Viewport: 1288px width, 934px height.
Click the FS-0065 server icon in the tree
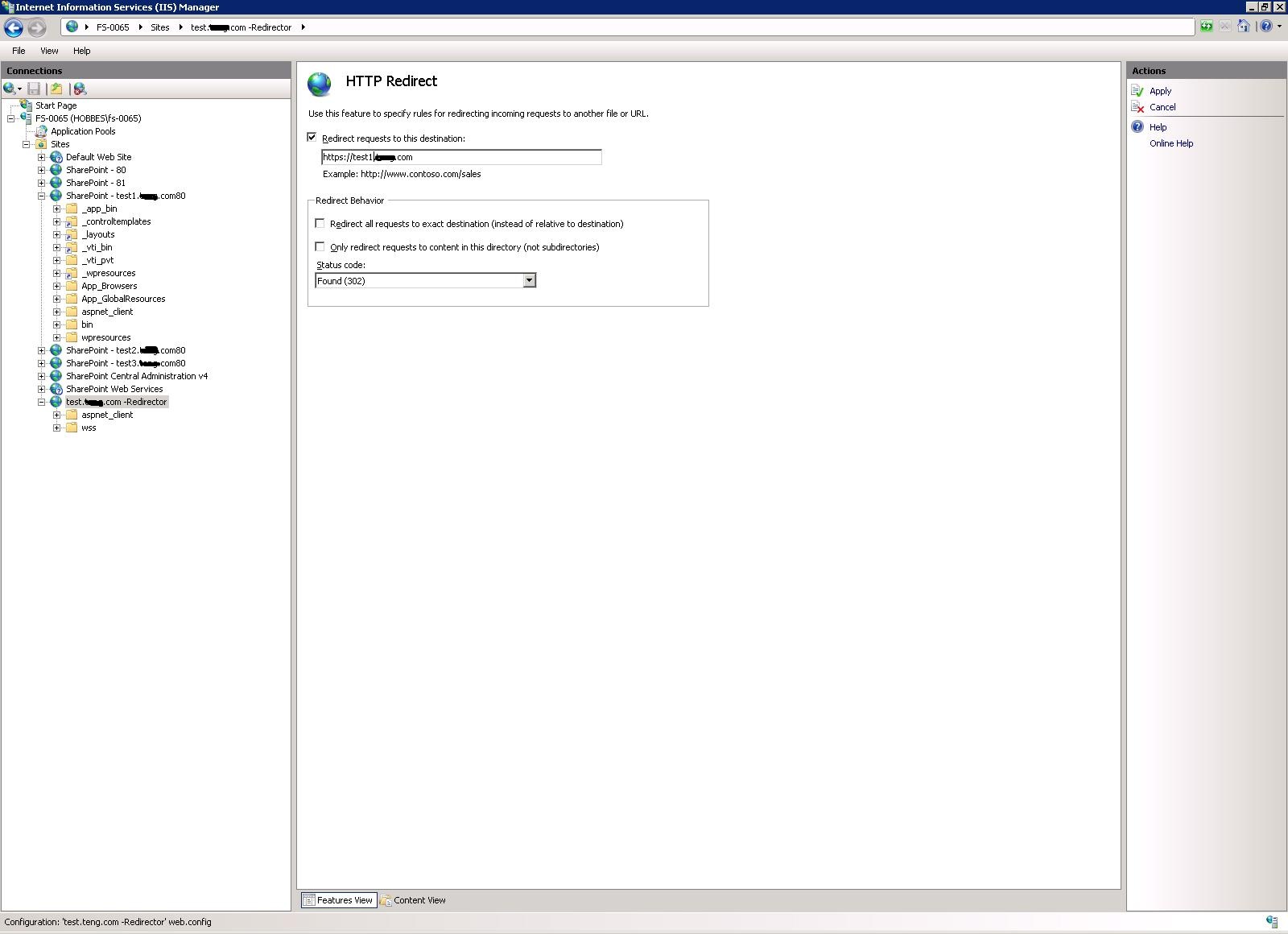coord(26,118)
